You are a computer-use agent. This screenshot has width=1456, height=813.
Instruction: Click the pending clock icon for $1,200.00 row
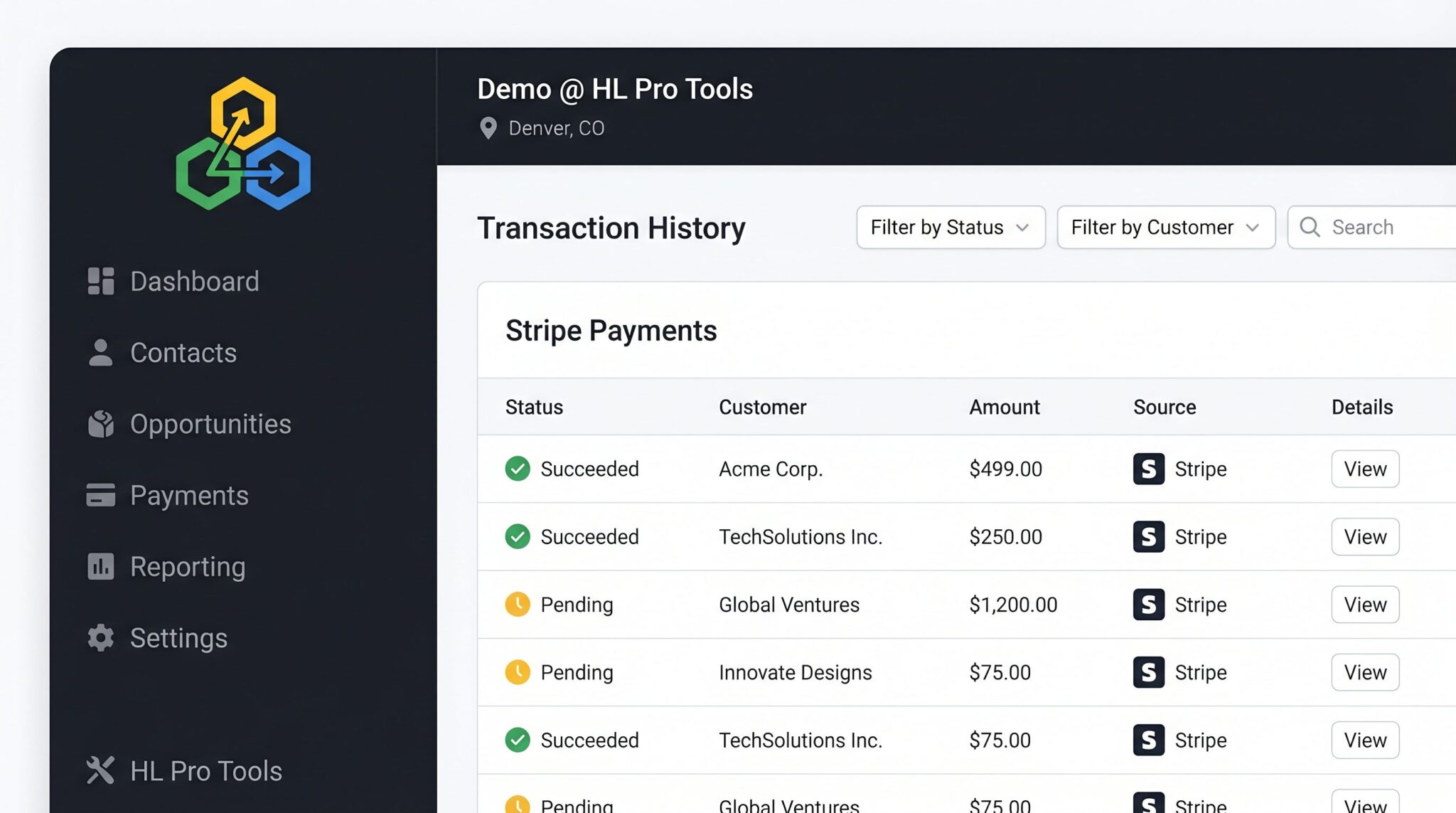(518, 604)
